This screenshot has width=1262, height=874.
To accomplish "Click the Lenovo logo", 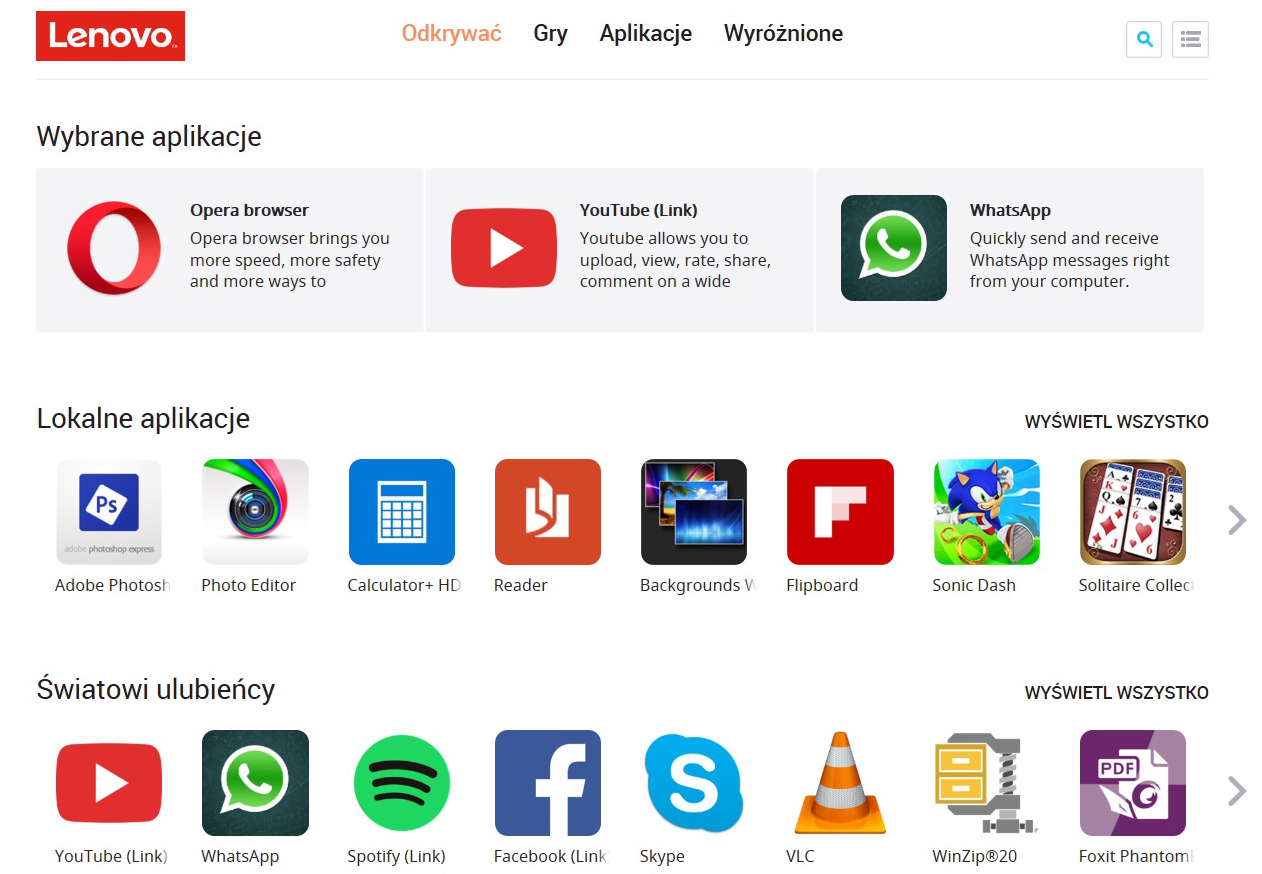I will 110,36.
